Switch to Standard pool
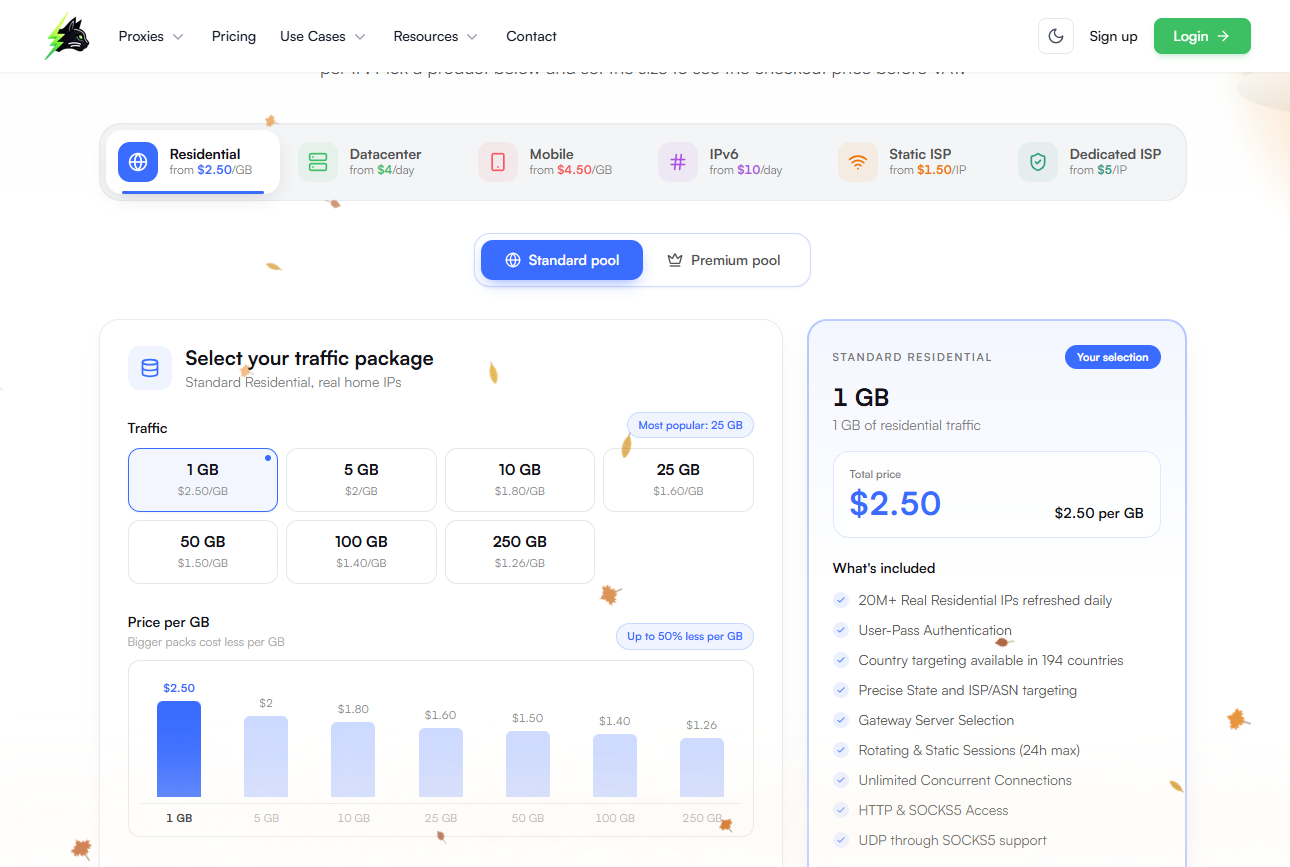The height and width of the screenshot is (867, 1290). tap(562, 260)
